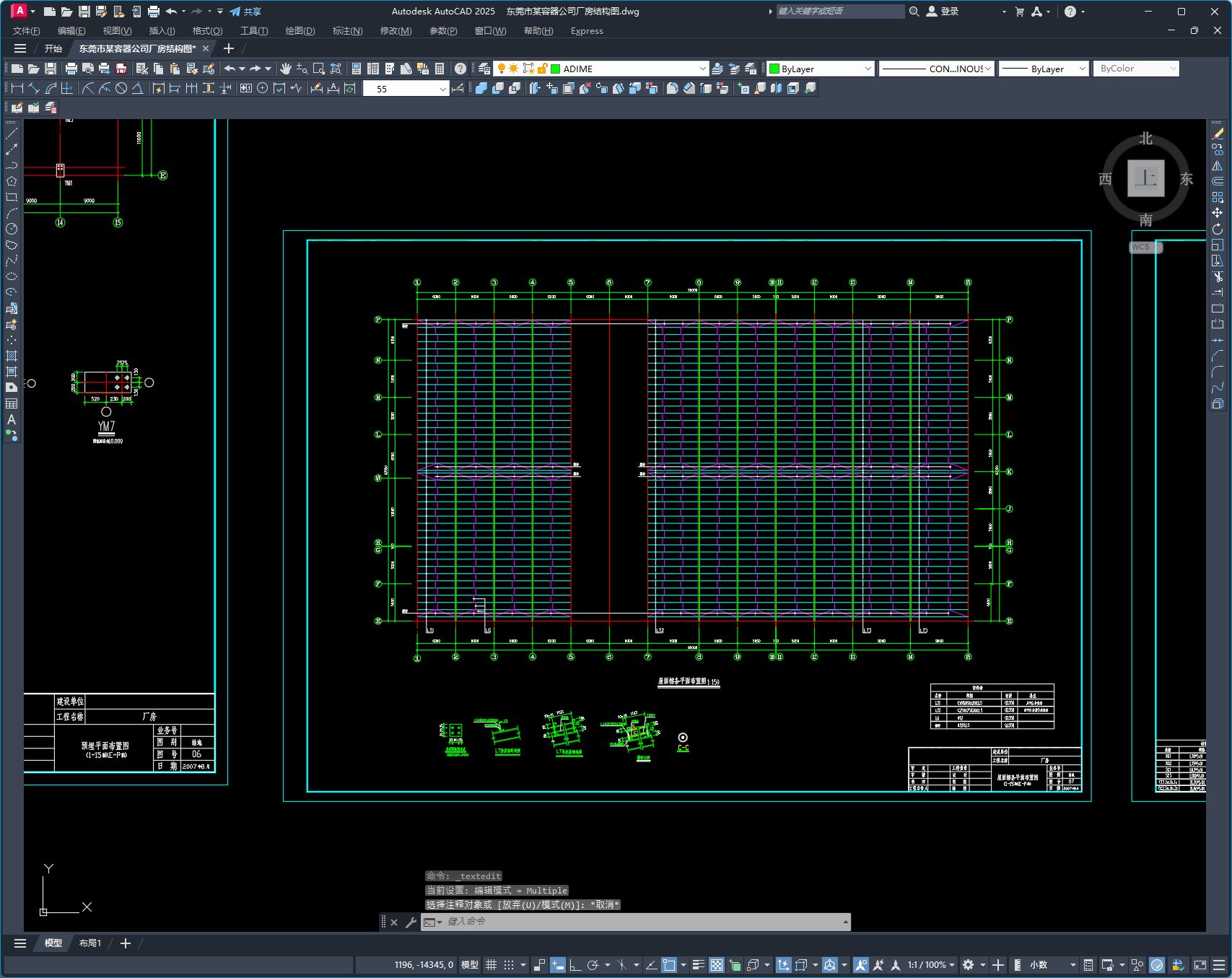Select the Table tool in draw toolbar
Viewport: 1232px width, 978px height.
point(12,403)
